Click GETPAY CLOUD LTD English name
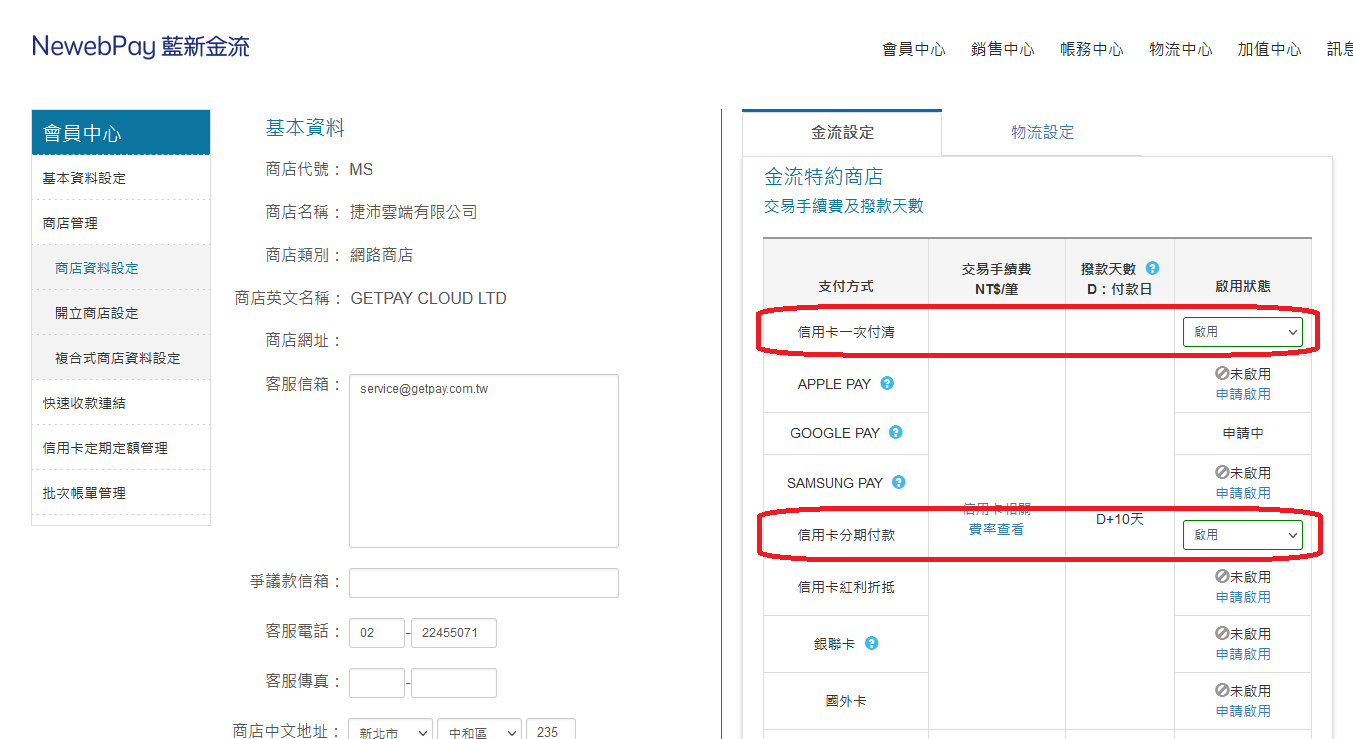The image size is (1353, 739). [428, 298]
